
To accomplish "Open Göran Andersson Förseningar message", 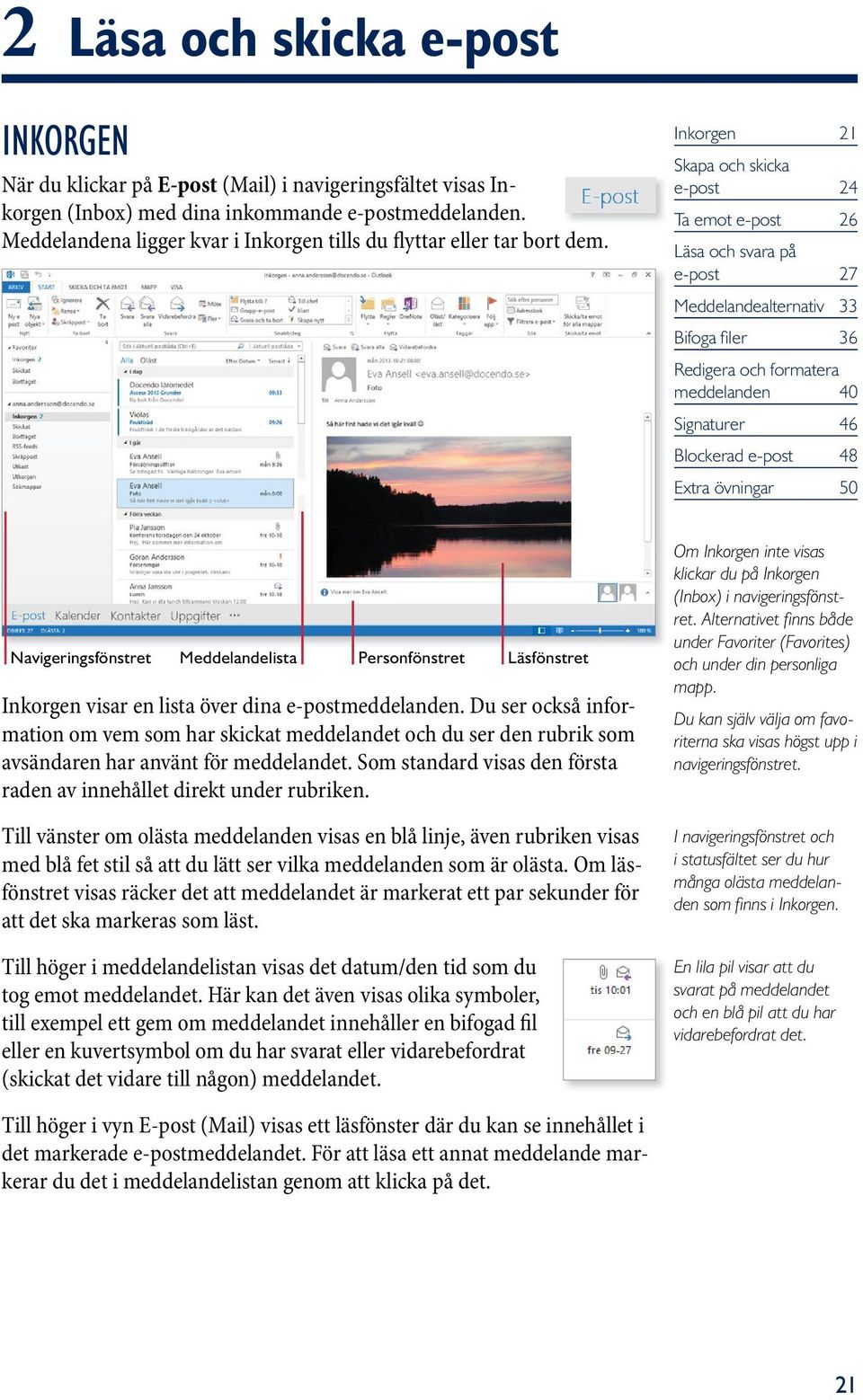I will pyautogui.click(x=206, y=563).
